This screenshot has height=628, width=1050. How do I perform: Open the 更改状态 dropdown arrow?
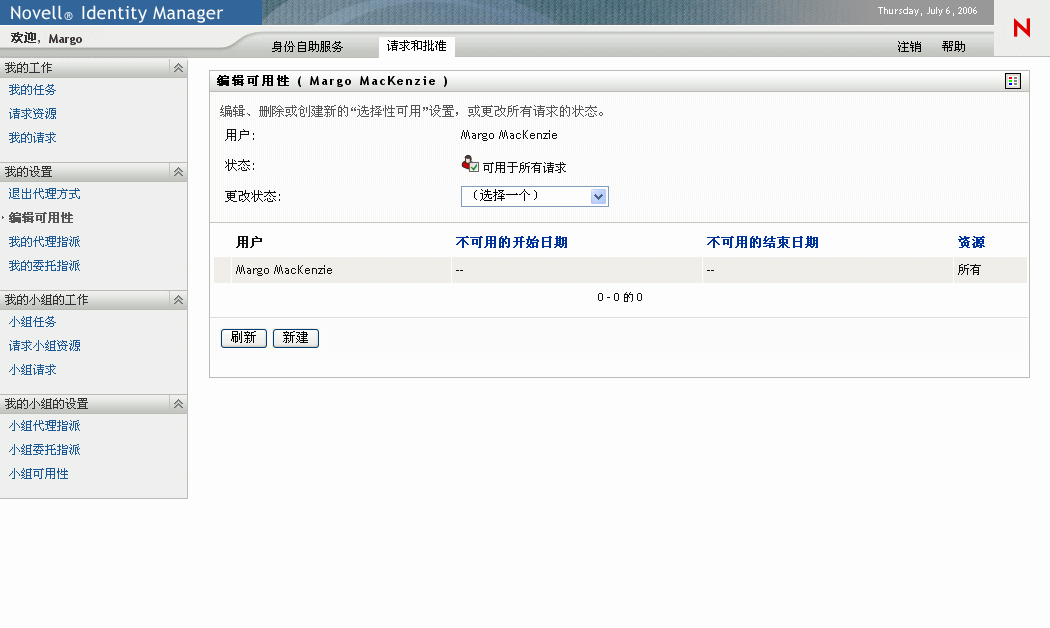(x=599, y=196)
